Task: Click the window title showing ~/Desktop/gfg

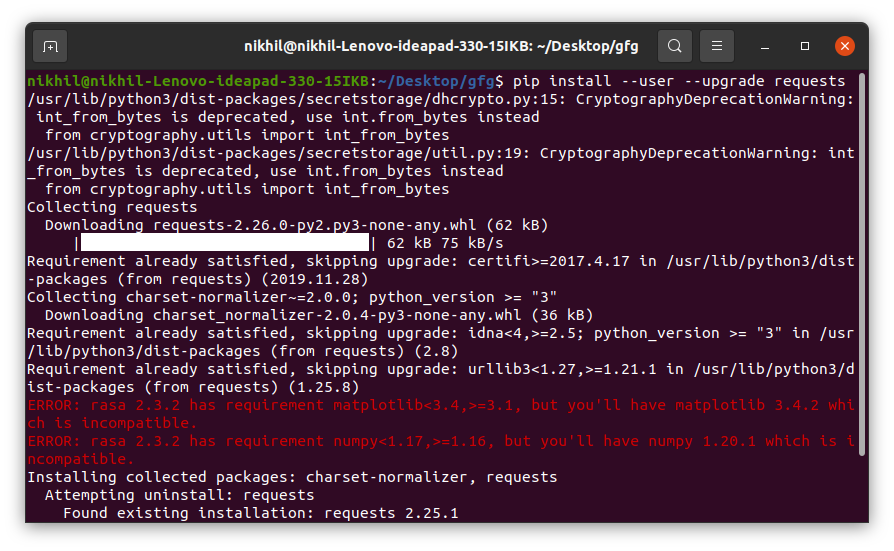Action: pyautogui.click(x=441, y=46)
